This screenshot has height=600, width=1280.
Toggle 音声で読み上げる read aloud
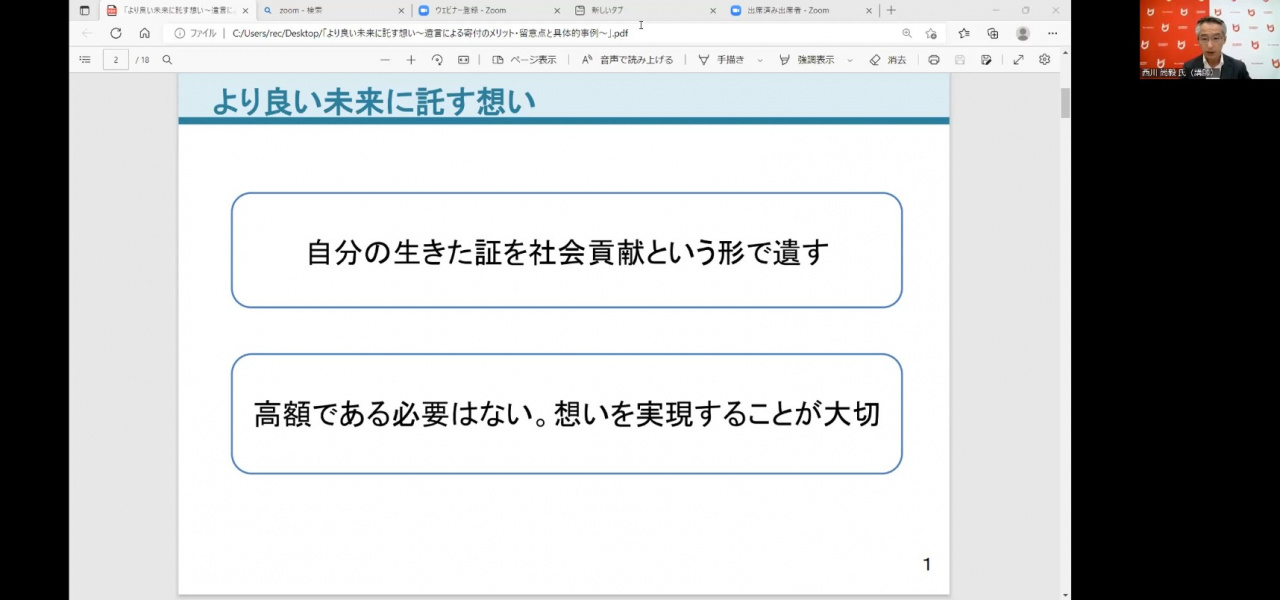tap(627, 60)
